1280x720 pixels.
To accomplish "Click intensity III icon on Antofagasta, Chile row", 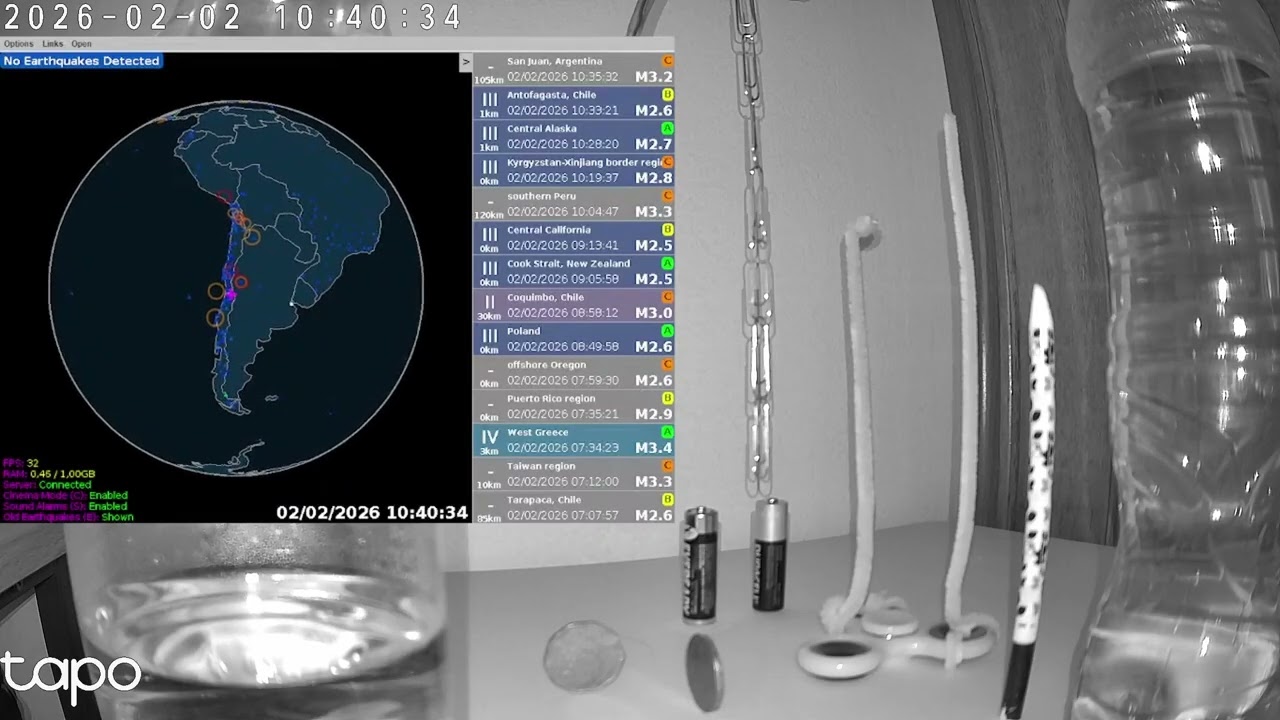I will (x=489, y=100).
